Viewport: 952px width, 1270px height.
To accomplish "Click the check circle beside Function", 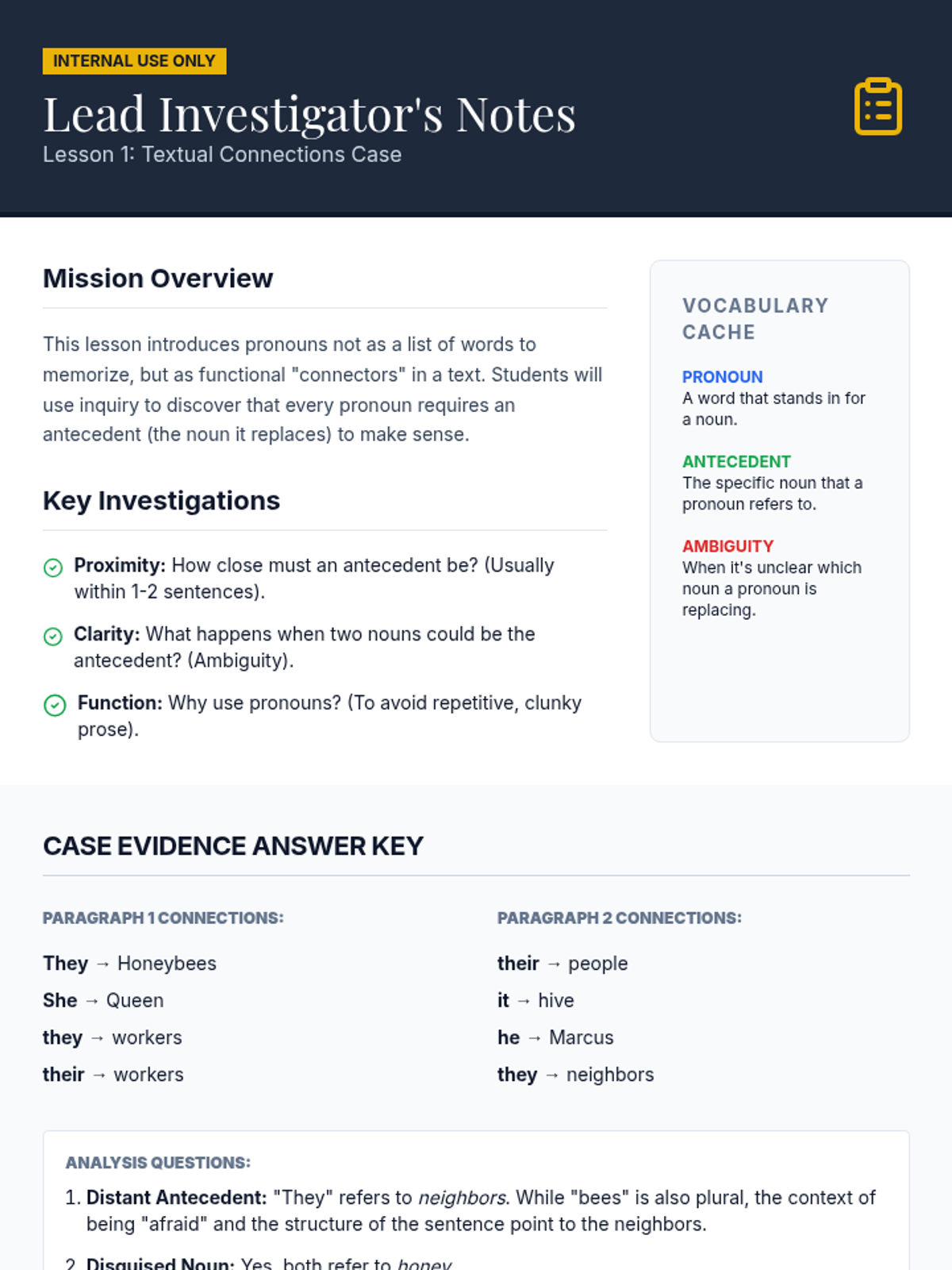I will (55, 705).
